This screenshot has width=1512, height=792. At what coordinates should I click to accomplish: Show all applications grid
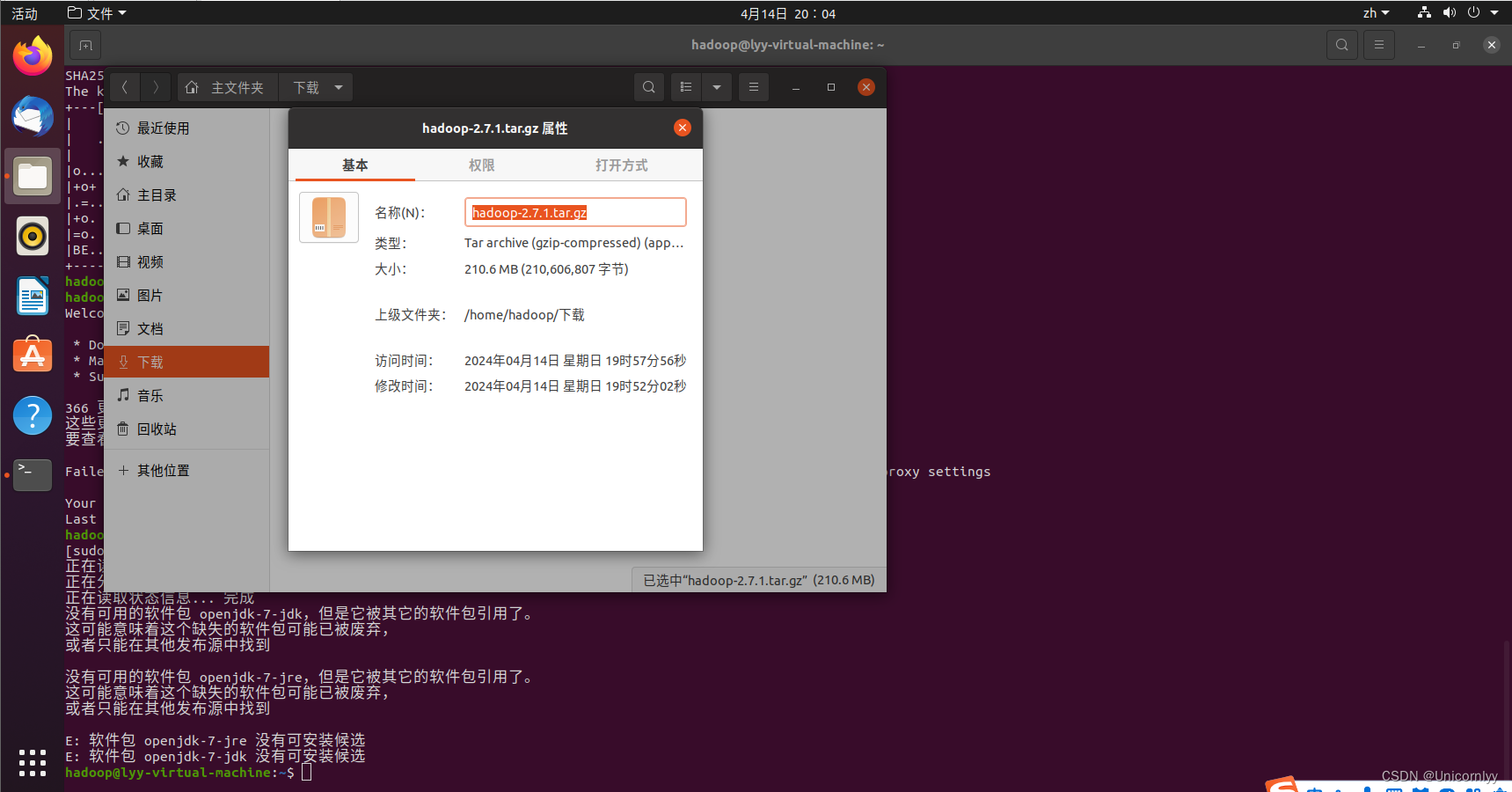point(33,763)
